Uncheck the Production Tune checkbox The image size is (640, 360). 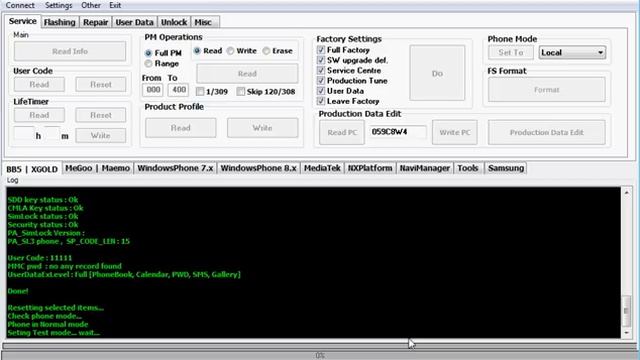pyautogui.click(x=321, y=80)
